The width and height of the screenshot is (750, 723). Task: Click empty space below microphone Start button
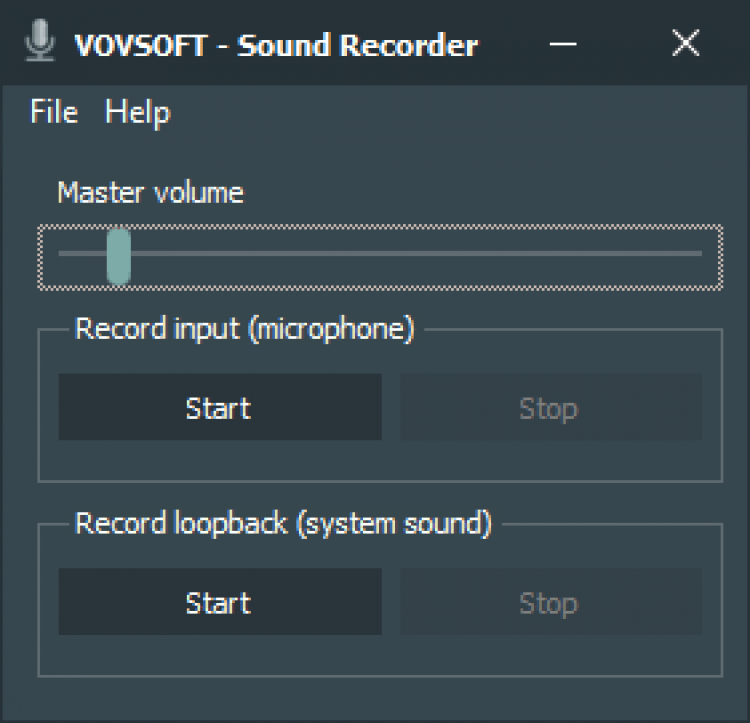point(219,460)
